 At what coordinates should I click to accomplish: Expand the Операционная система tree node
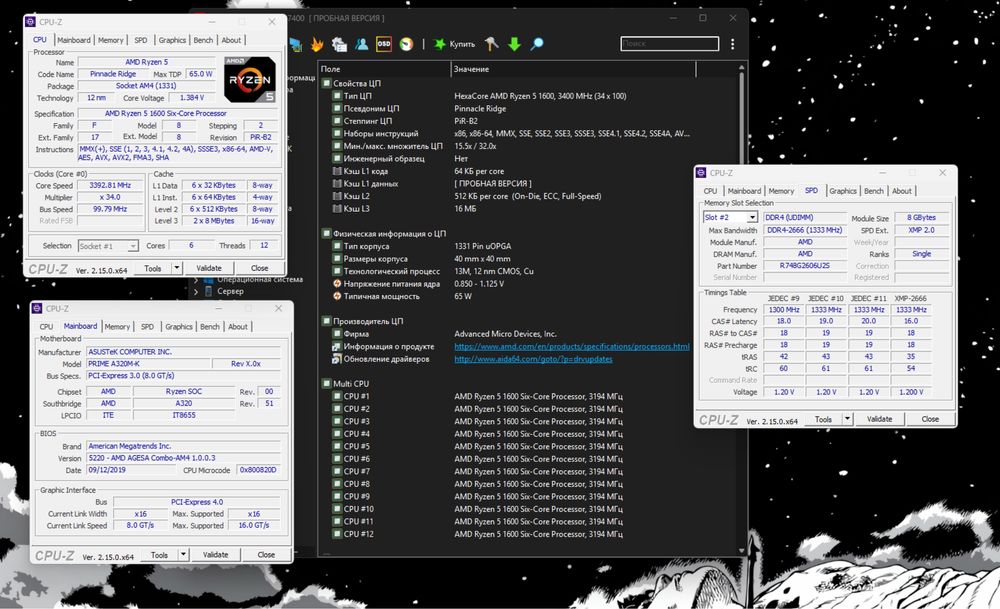(x=196, y=279)
